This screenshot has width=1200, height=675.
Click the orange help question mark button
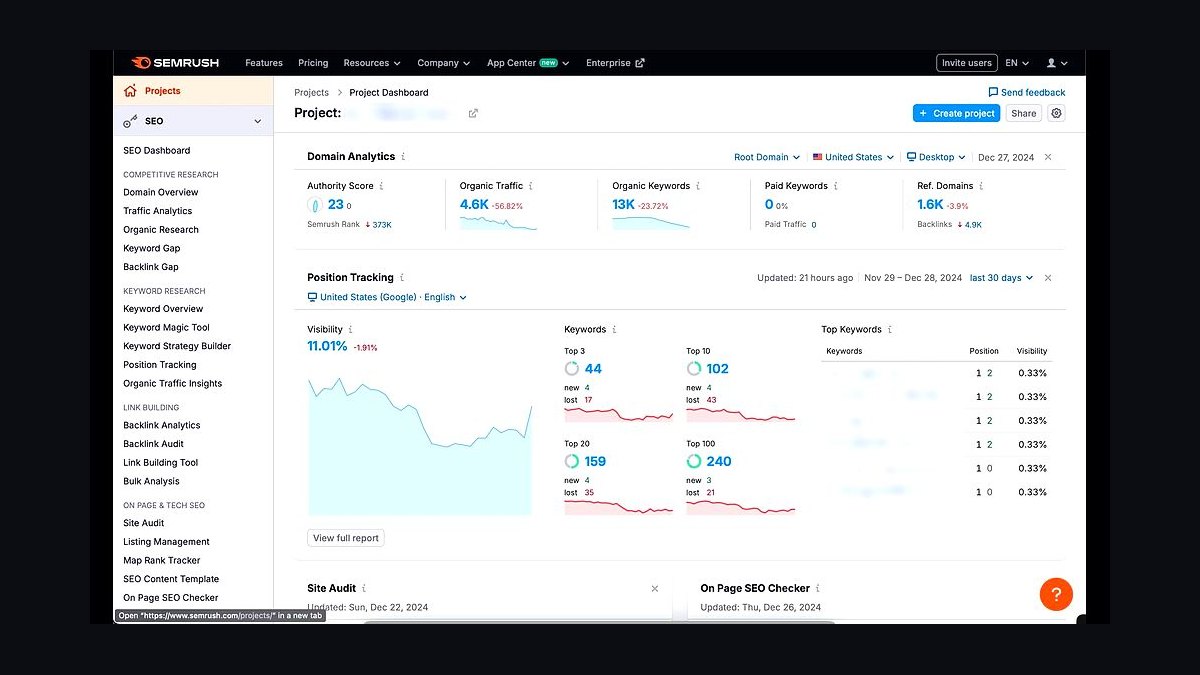click(x=1056, y=594)
